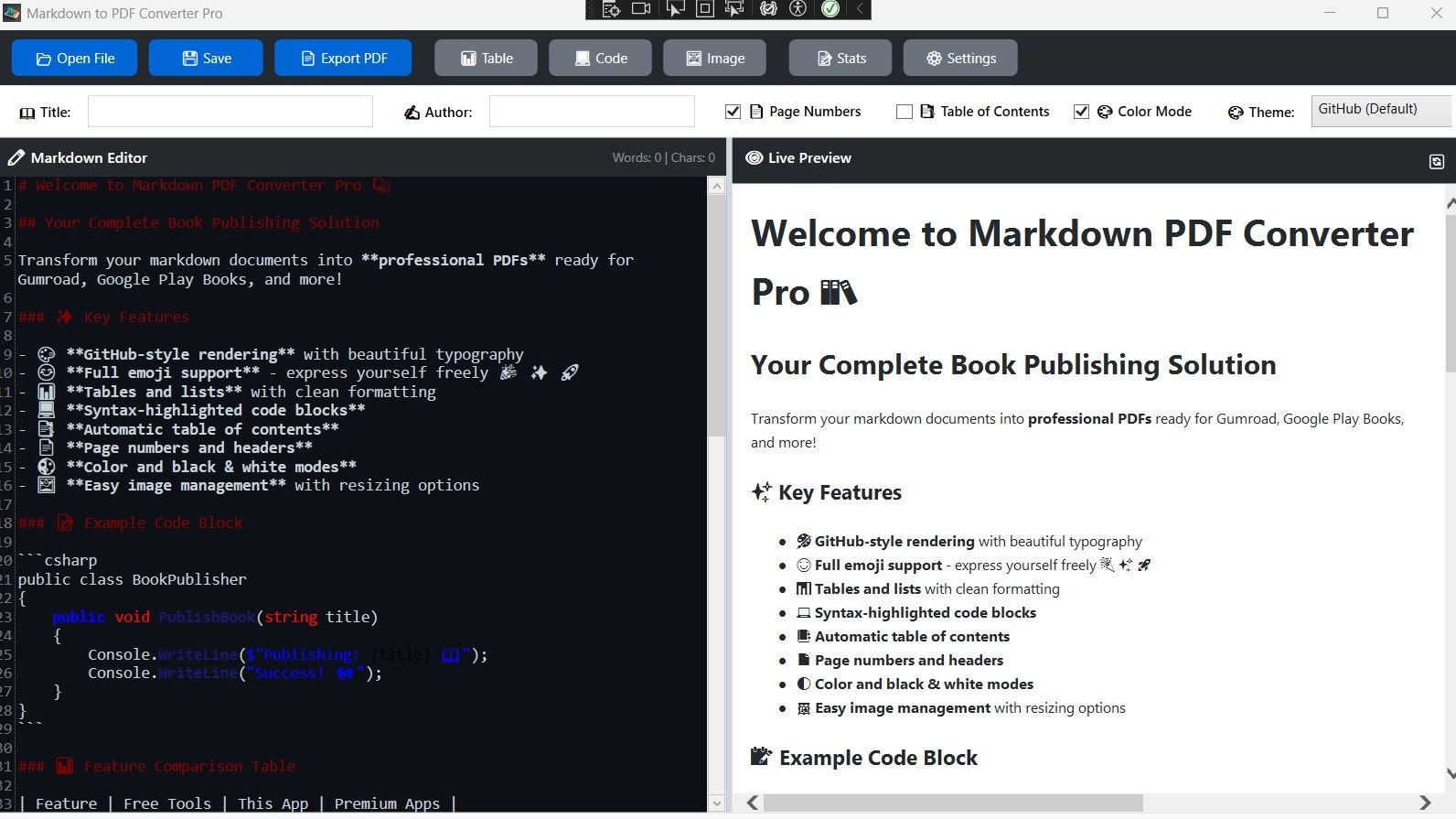1456x819 pixels.
Task: Click 'Key Features' heading in preview
Action: (x=840, y=492)
